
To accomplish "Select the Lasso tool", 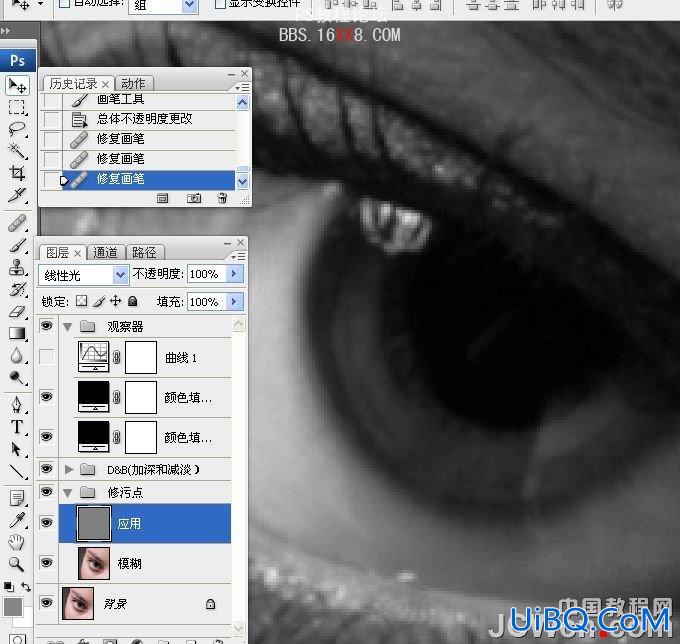I will pyautogui.click(x=17, y=129).
